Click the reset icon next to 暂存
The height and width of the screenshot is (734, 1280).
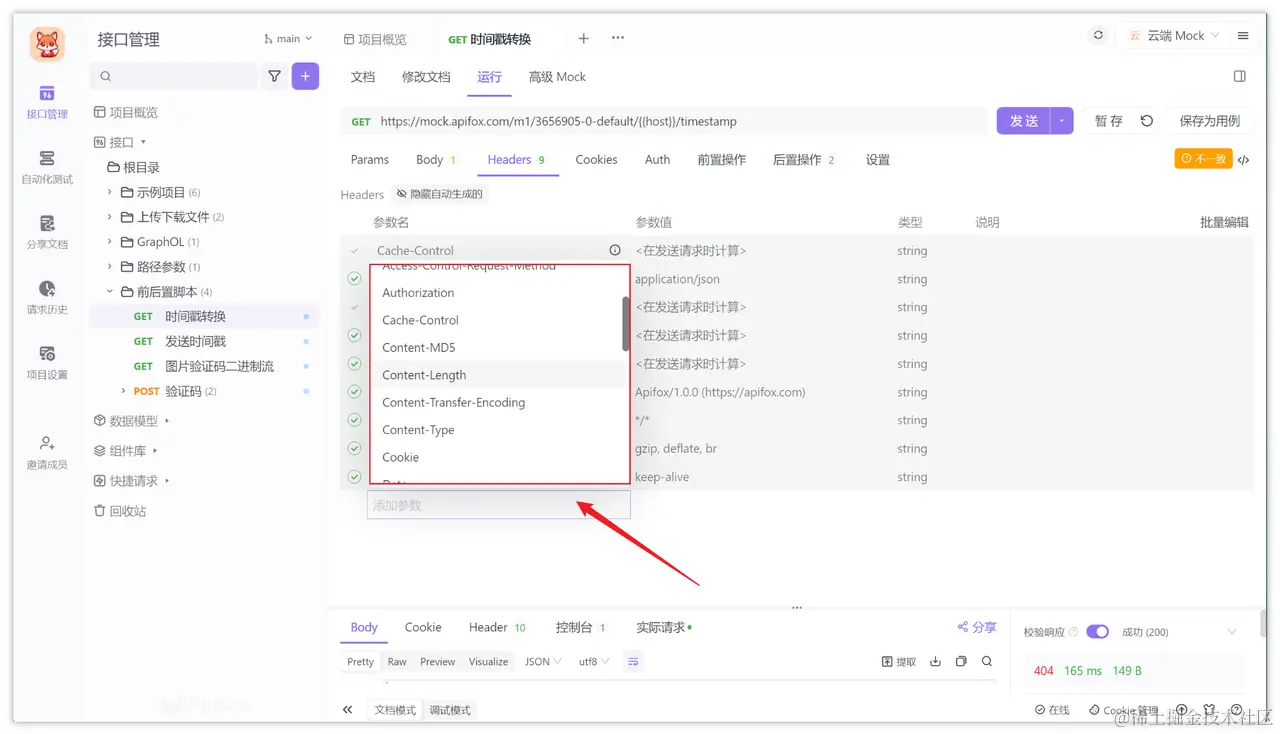1147,121
